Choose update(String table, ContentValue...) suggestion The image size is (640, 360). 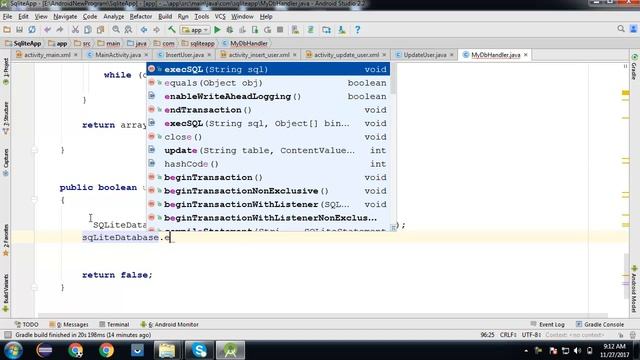coord(268,150)
